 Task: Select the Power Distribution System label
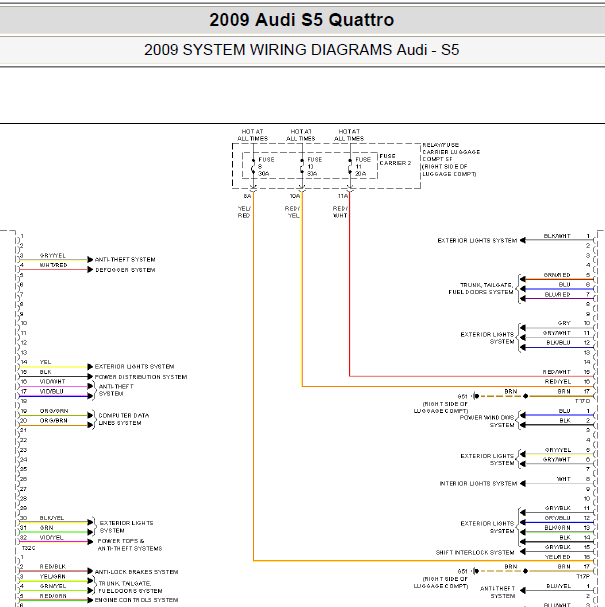141,377
